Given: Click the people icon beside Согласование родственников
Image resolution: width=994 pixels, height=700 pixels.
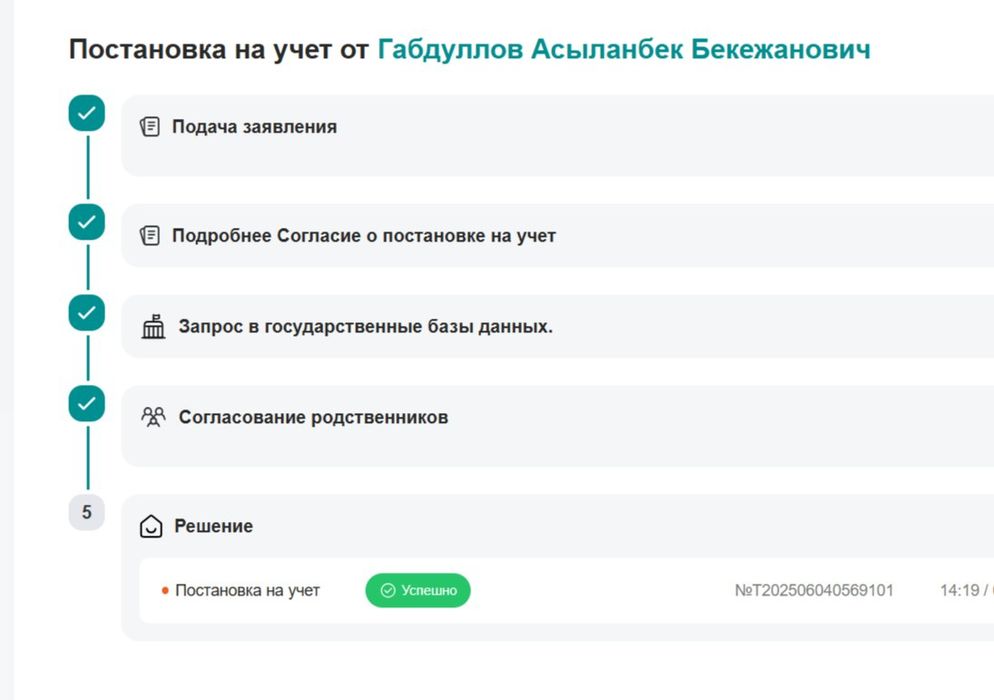Looking at the screenshot, I should (x=153, y=417).
